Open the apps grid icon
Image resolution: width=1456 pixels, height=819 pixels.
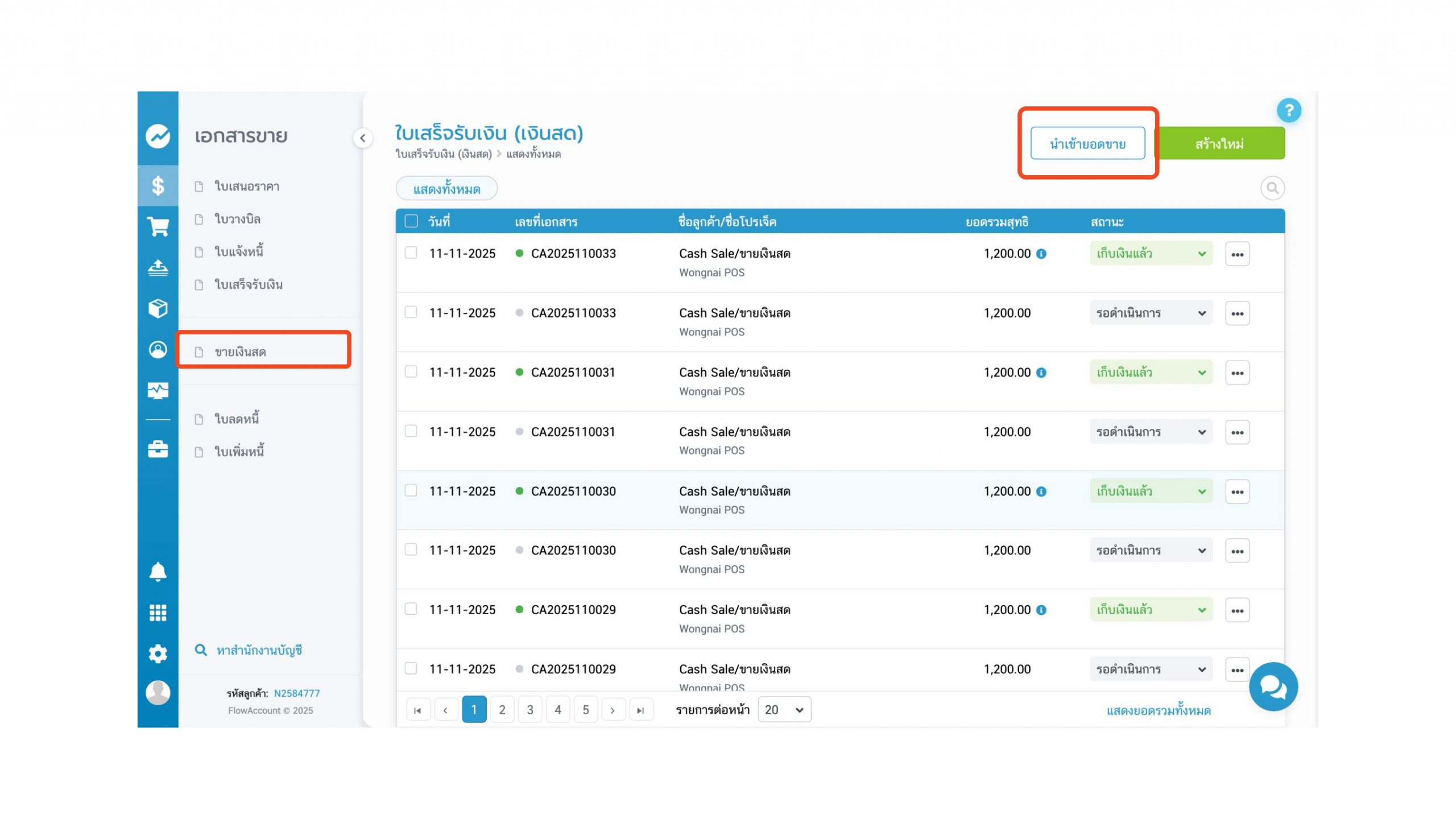click(158, 613)
